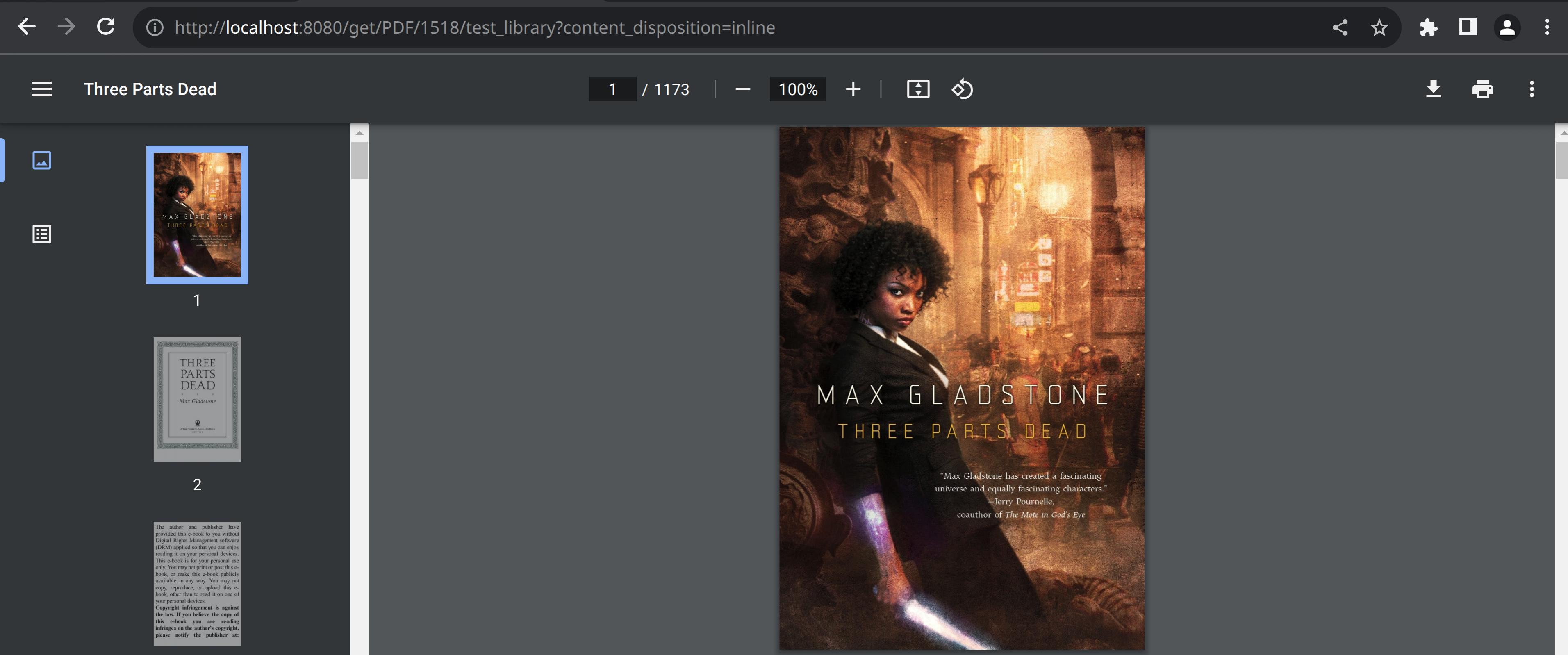Viewport: 1568px width, 655px height.
Task: Toggle the PDF sidebar hamburger menu
Action: coord(41,89)
